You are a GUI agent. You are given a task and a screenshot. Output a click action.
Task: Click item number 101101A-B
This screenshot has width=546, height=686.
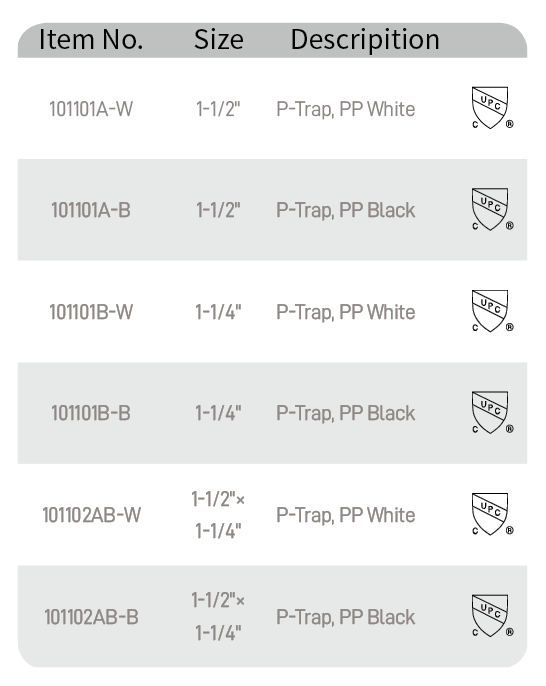pyautogui.click(x=91, y=210)
